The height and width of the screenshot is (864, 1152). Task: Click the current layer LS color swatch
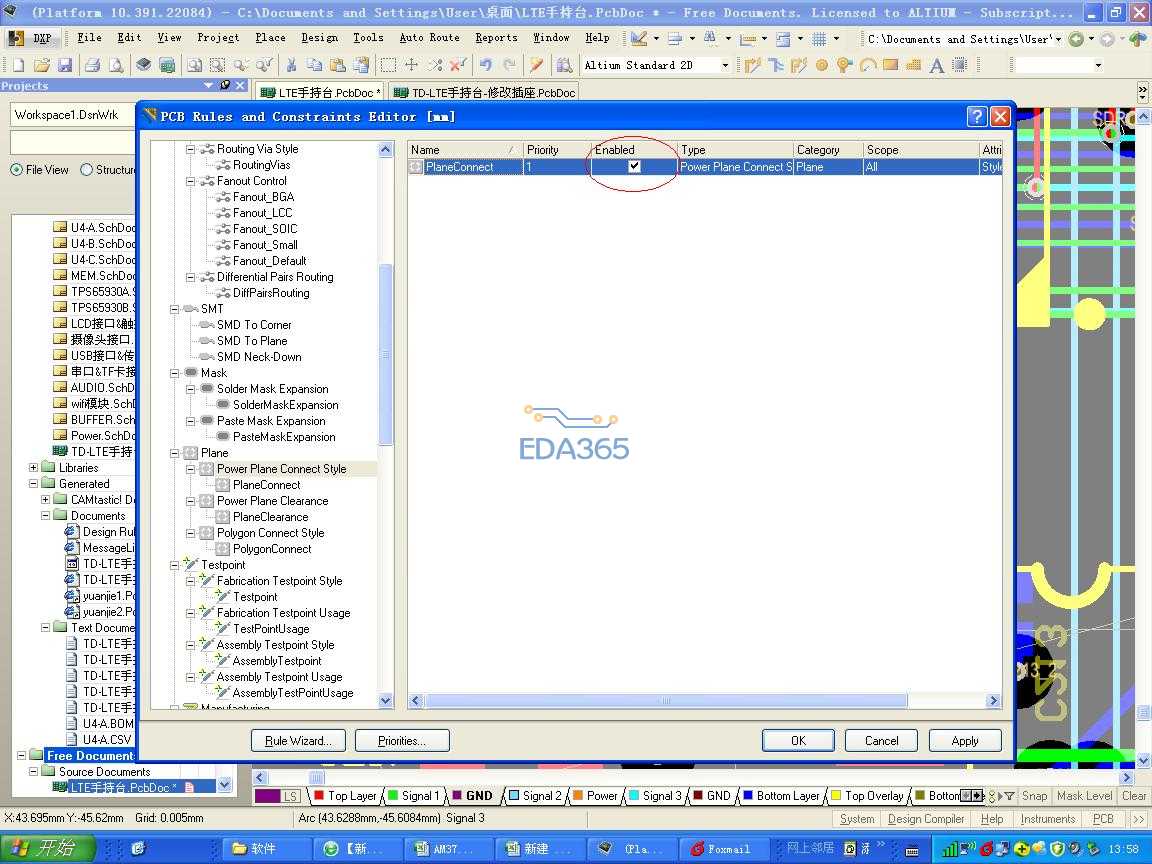(268, 796)
